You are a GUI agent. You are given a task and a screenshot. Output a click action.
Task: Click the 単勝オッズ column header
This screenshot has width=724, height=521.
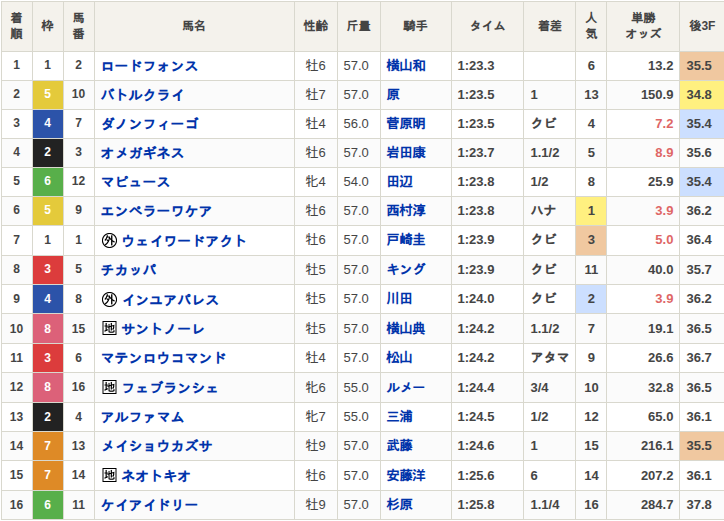[642, 26]
